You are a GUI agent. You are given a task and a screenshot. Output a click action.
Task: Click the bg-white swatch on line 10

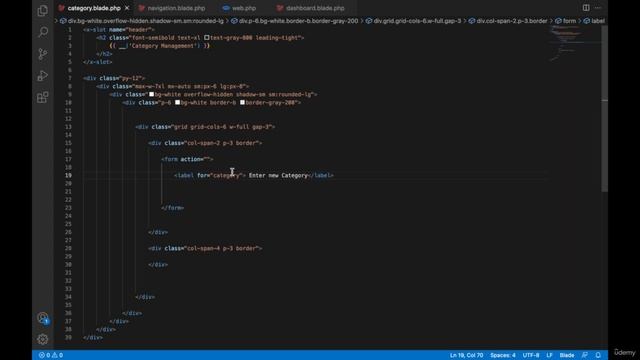tap(178, 102)
